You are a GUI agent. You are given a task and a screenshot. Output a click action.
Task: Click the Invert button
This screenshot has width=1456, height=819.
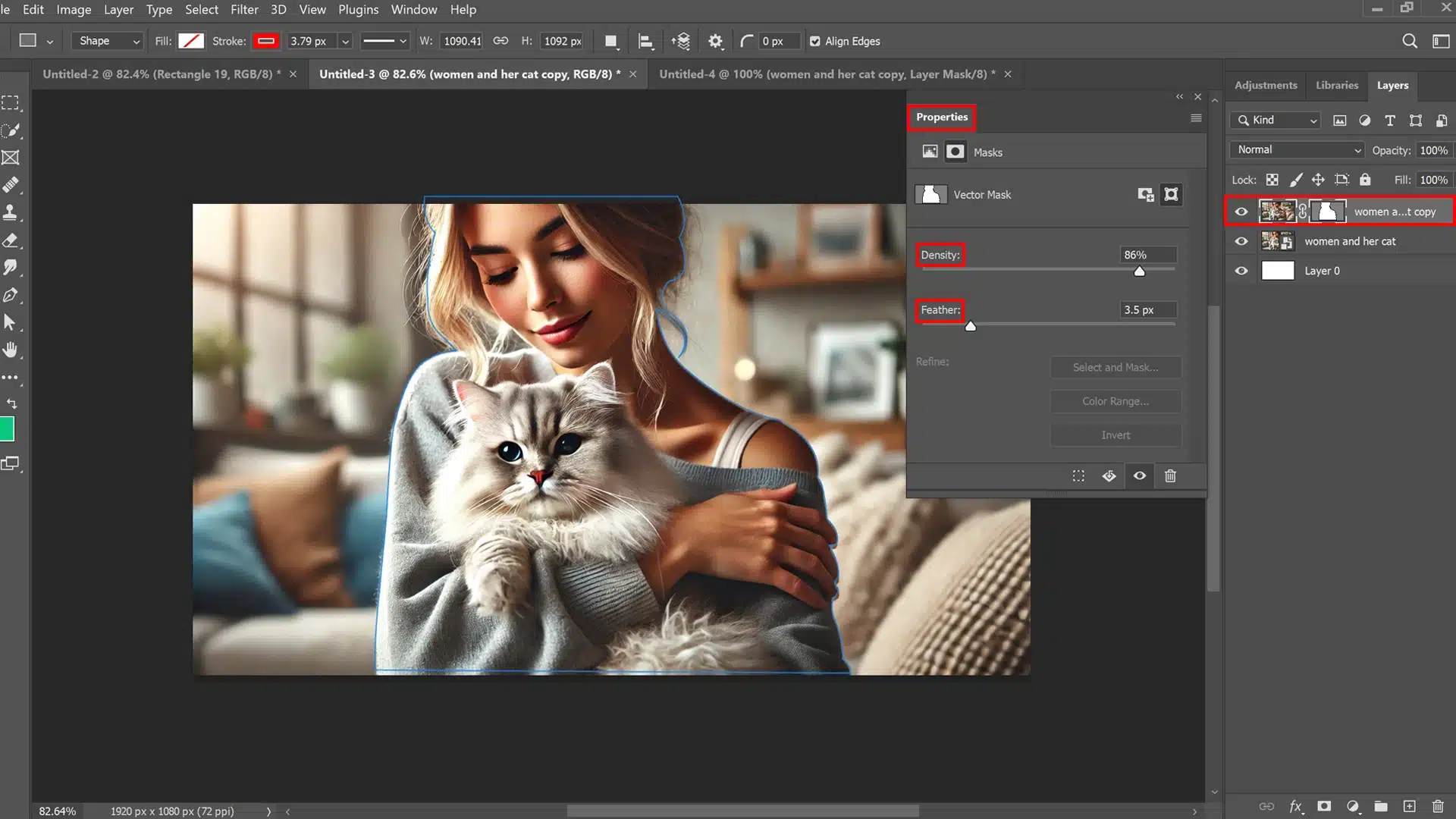tap(1116, 435)
